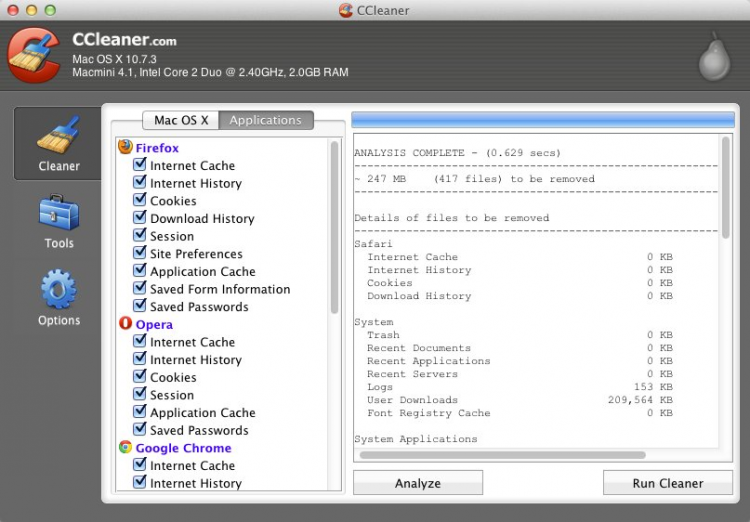Open the Cleaner section in sidebar
Viewport: 750px width, 522px height.
(58, 143)
